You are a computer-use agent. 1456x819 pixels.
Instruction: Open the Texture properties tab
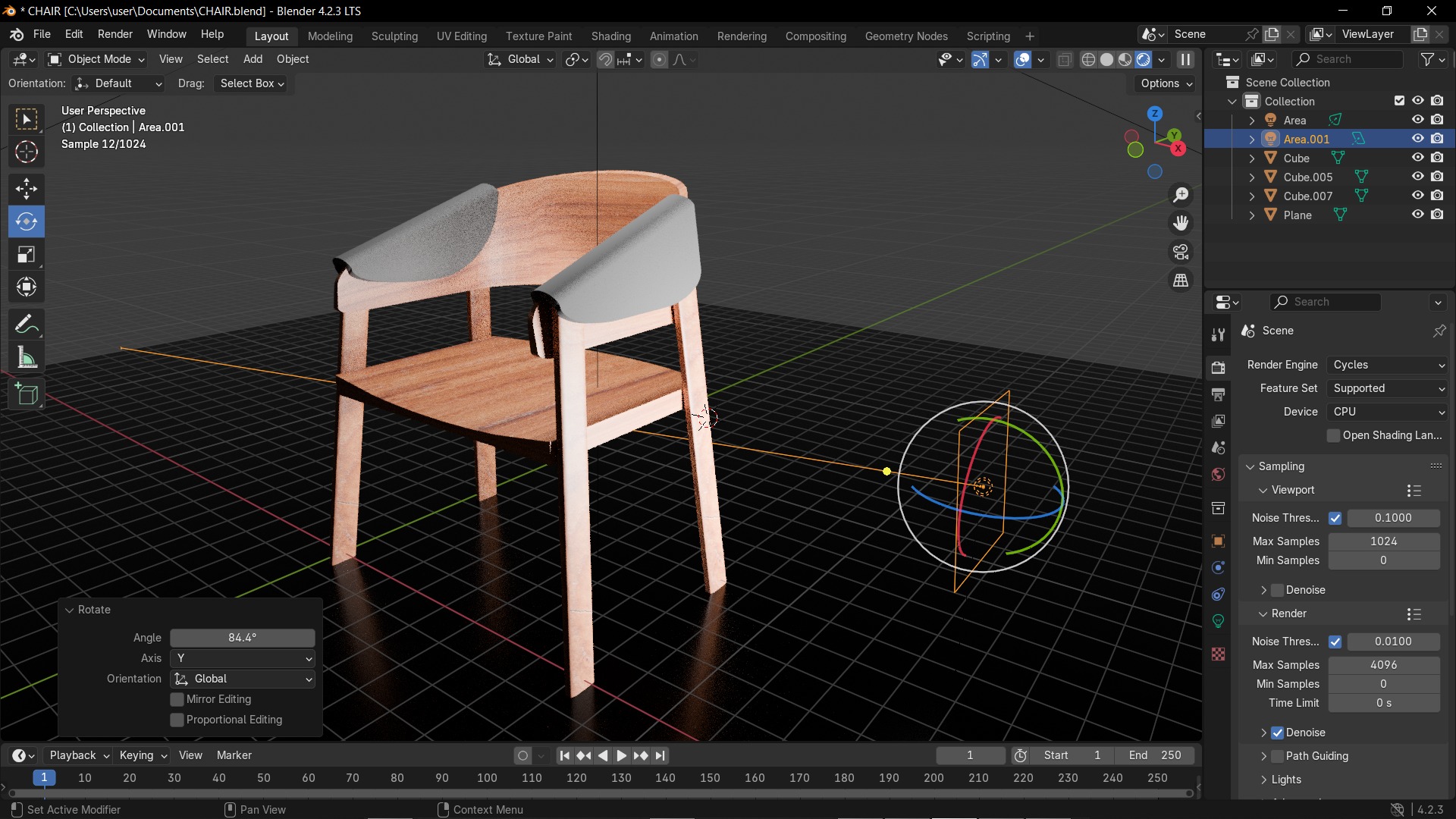click(1219, 654)
